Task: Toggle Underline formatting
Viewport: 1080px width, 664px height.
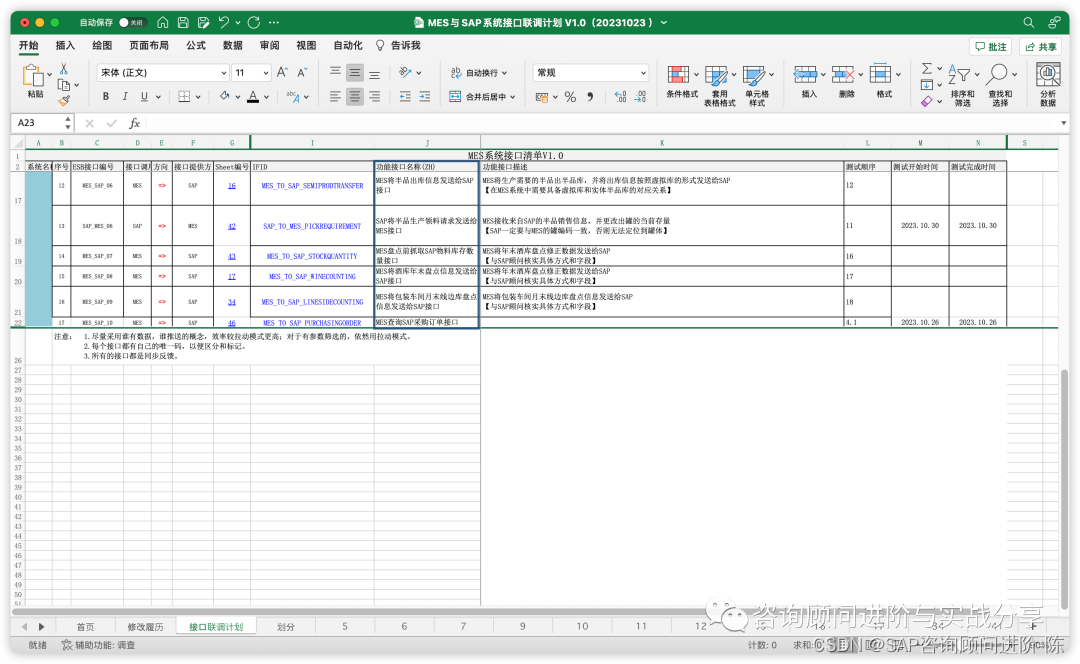Action: coord(144,96)
